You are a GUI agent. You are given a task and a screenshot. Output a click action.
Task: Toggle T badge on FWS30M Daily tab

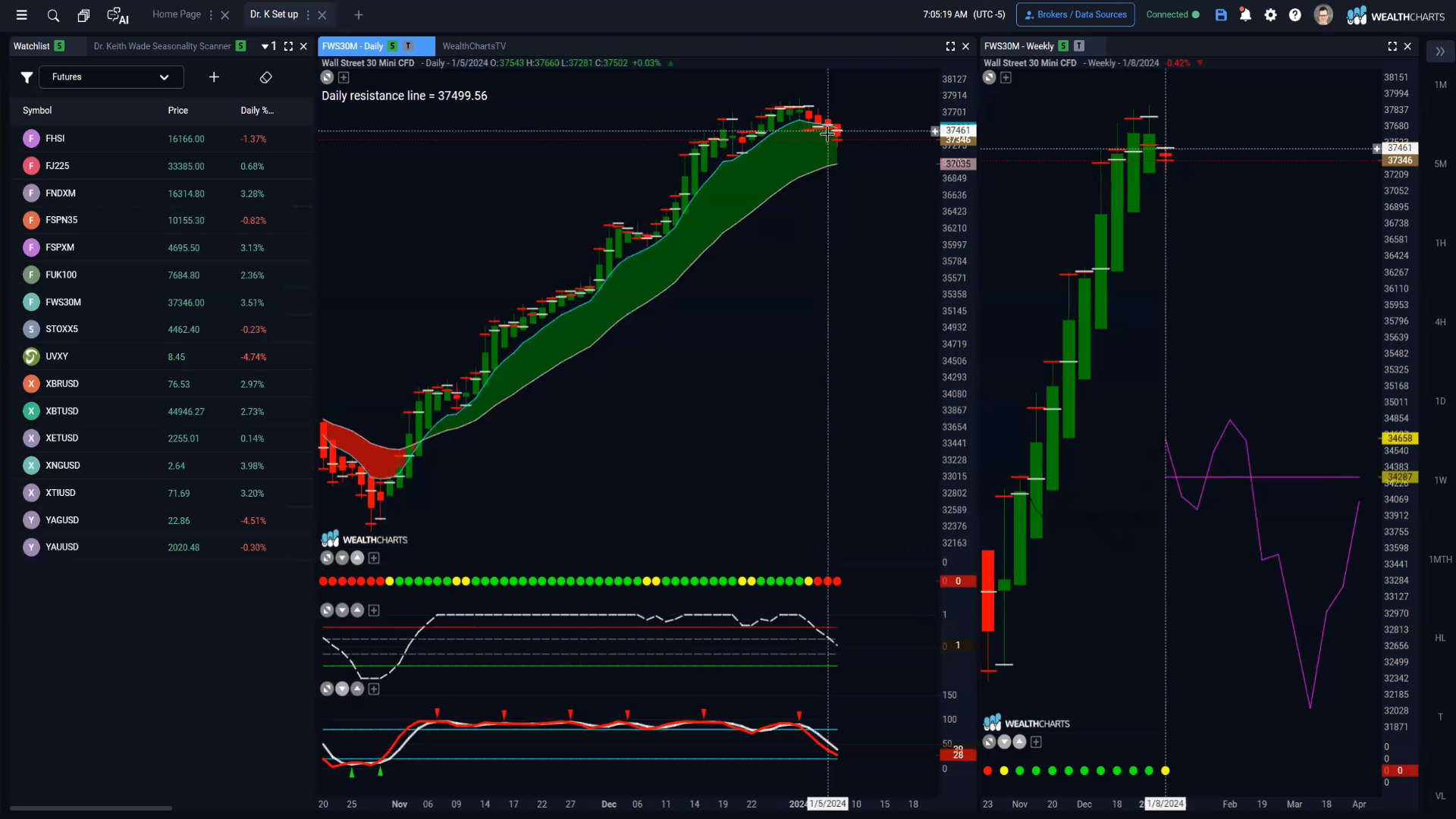coord(408,46)
